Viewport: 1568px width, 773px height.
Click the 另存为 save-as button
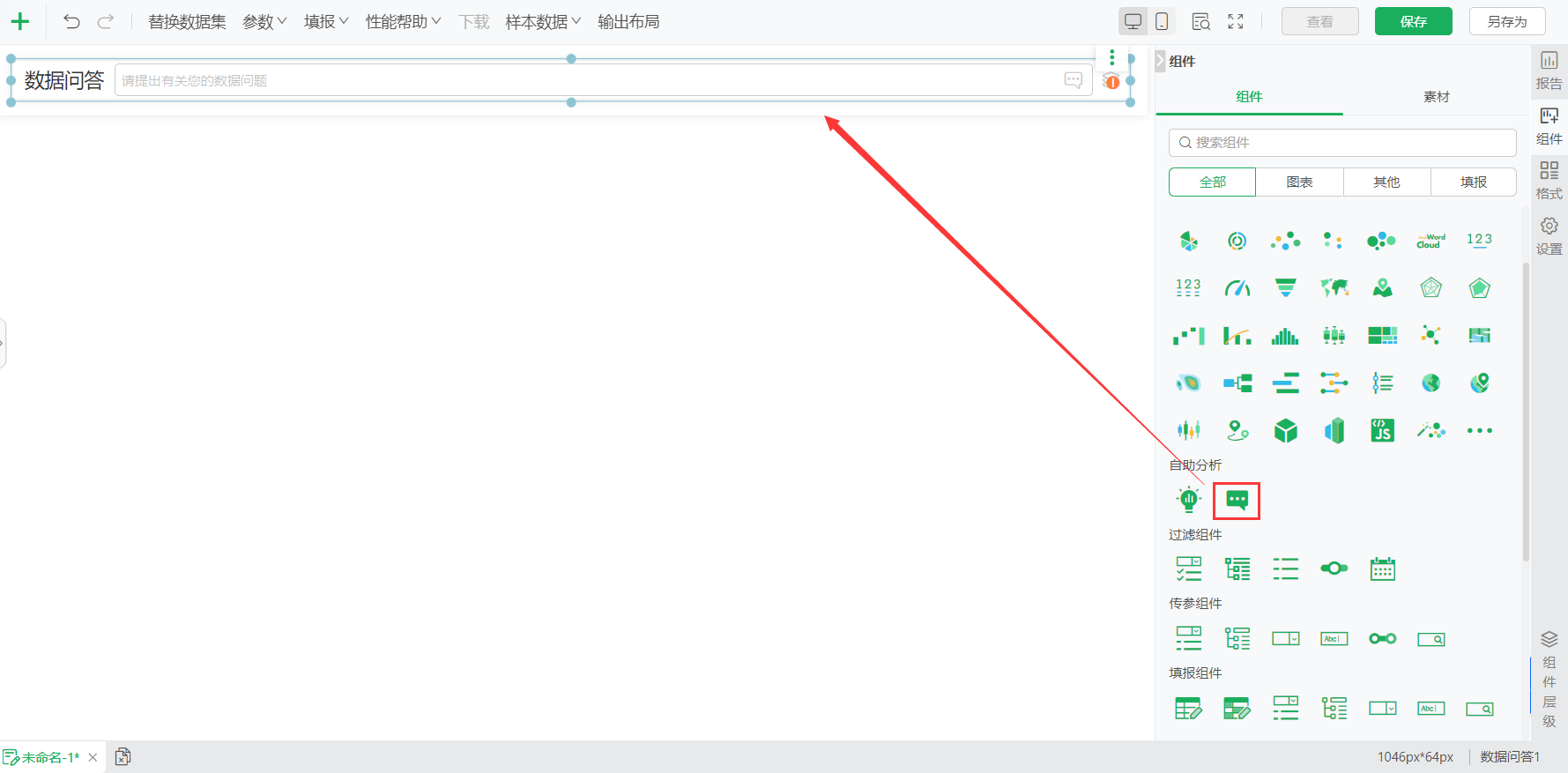point(1507,22)
